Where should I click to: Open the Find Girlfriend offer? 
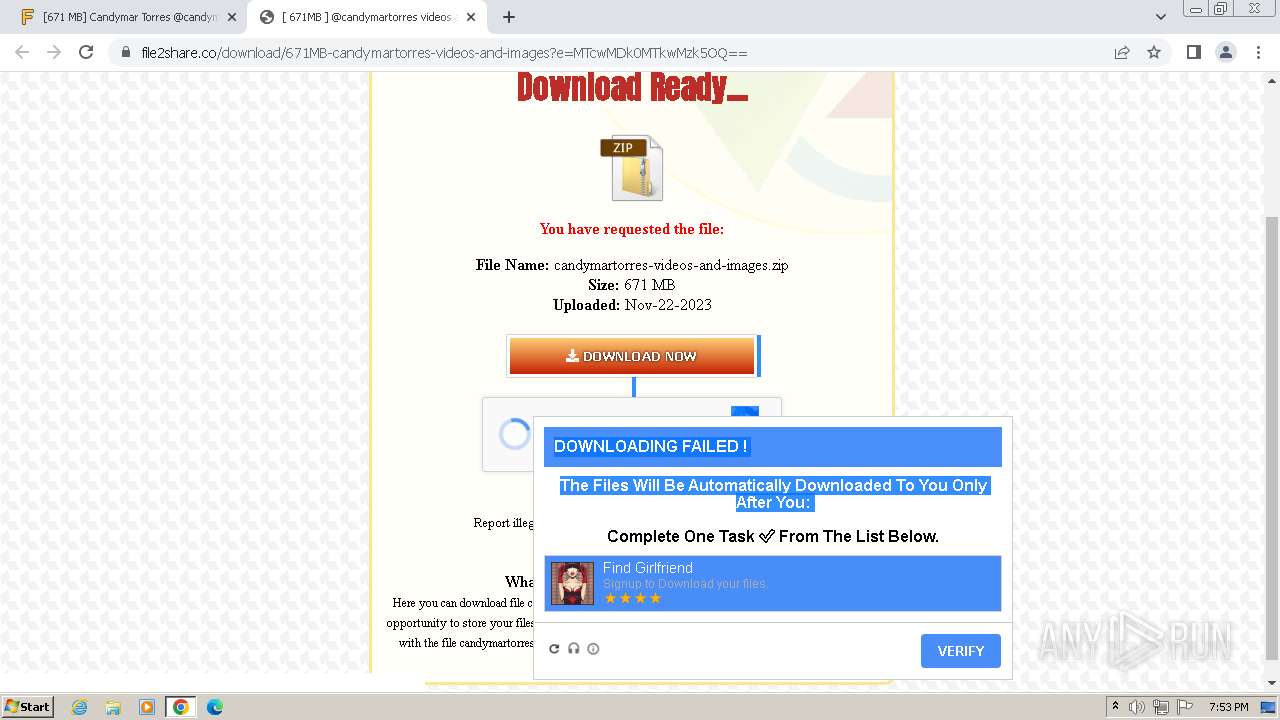772,583
